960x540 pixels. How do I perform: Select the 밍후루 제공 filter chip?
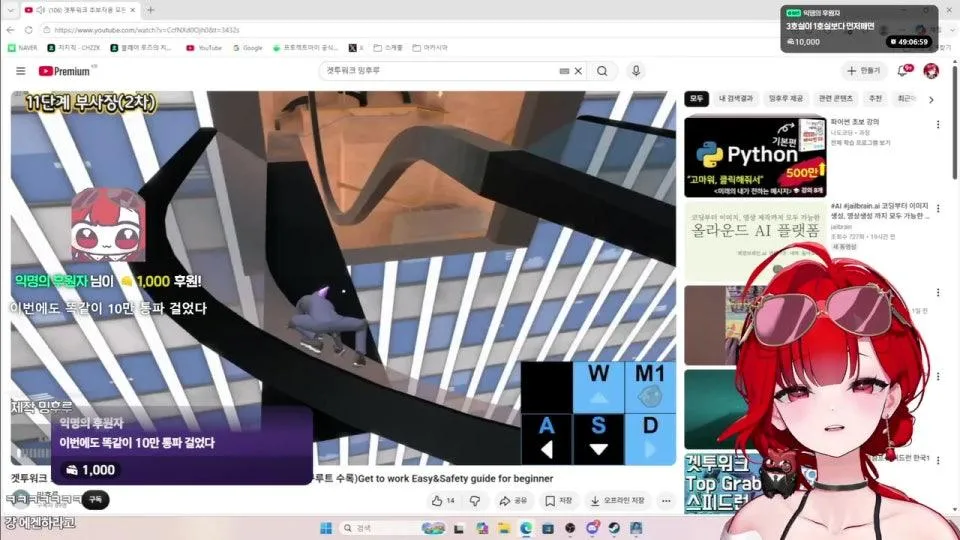786,99
